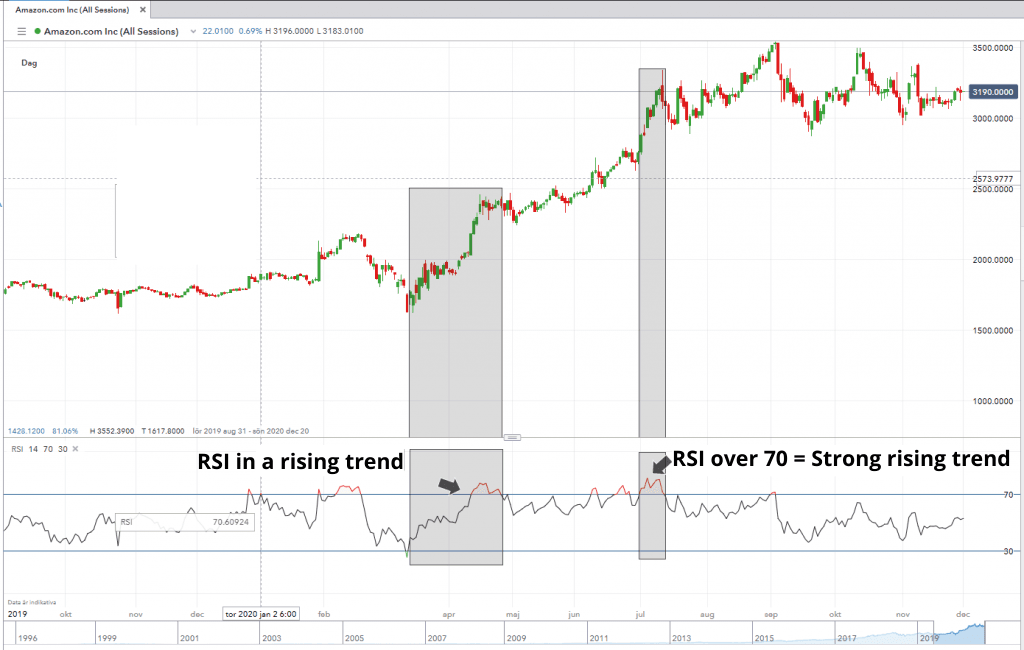The image size is (1024, 650).
Task: Open the tor 2020 jan 2 6:00 date box
Action: tap(259, 613)
